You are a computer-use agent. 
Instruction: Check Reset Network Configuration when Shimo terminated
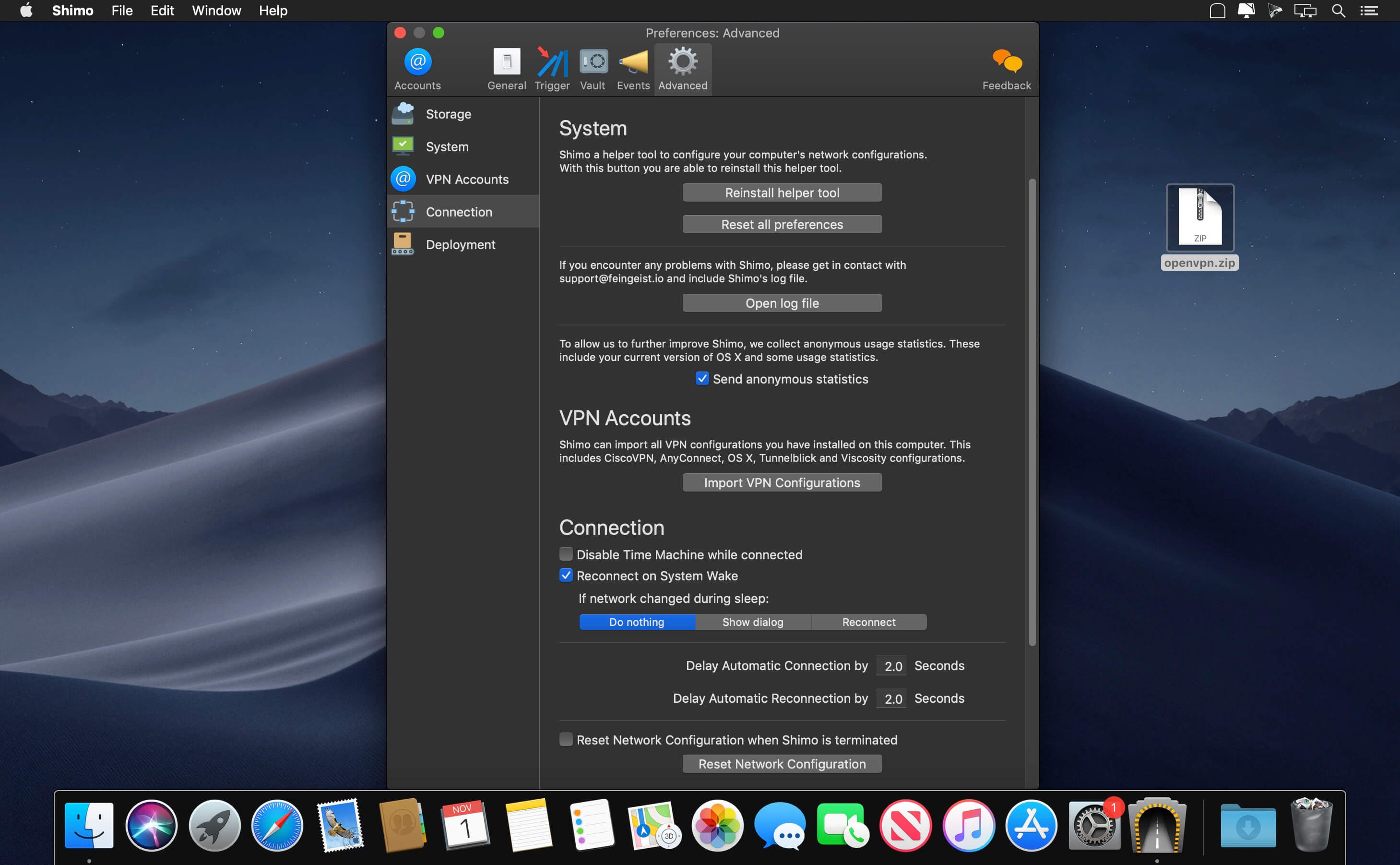tap(566, 739)
